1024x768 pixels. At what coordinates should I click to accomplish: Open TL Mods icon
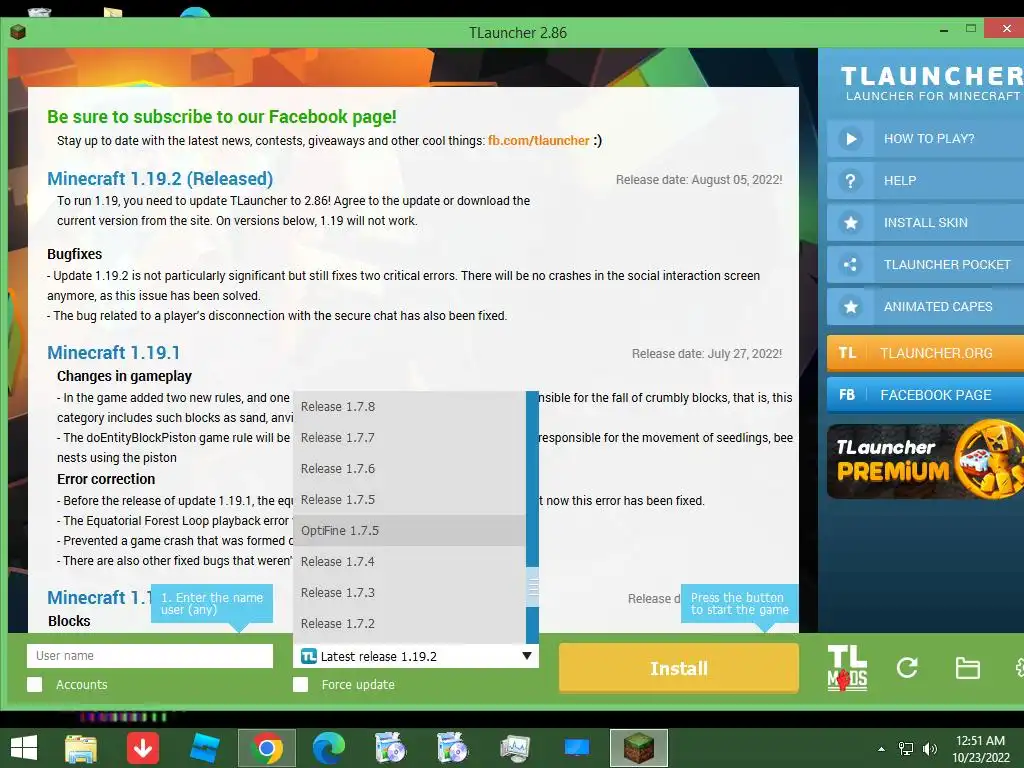point(847,667)
